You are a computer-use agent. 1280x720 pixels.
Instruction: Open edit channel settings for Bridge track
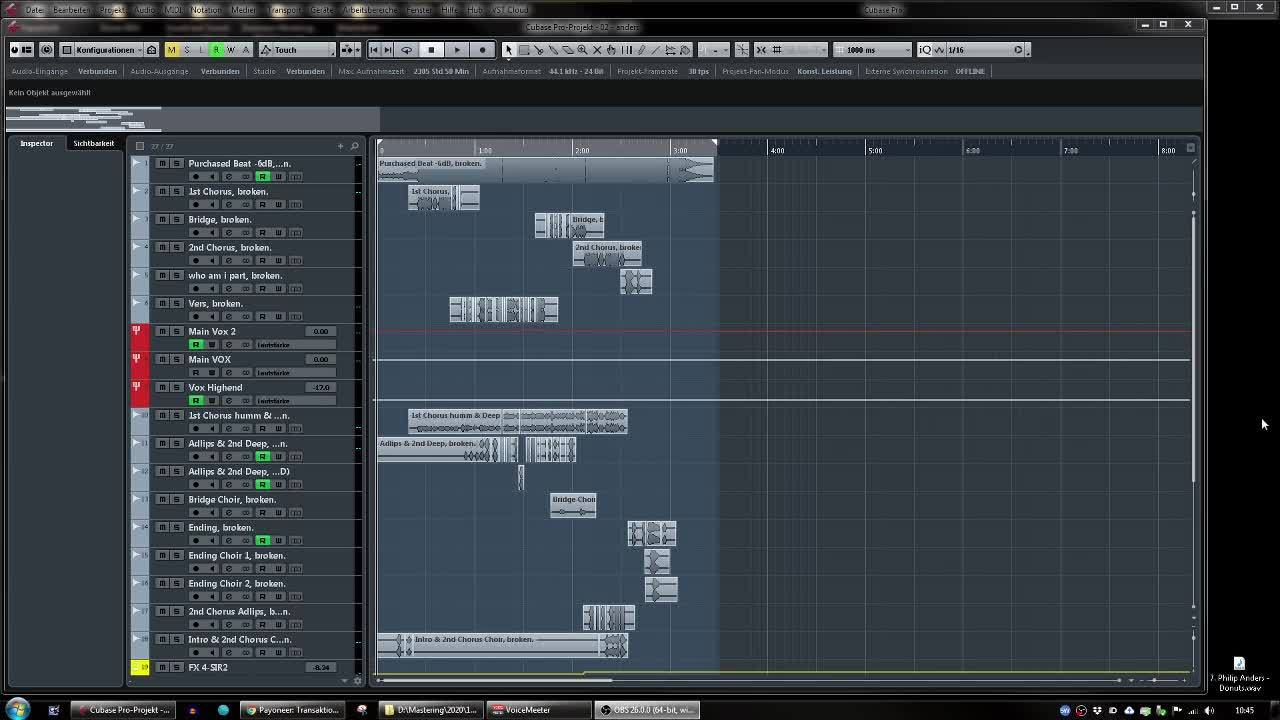pos(228,233)
